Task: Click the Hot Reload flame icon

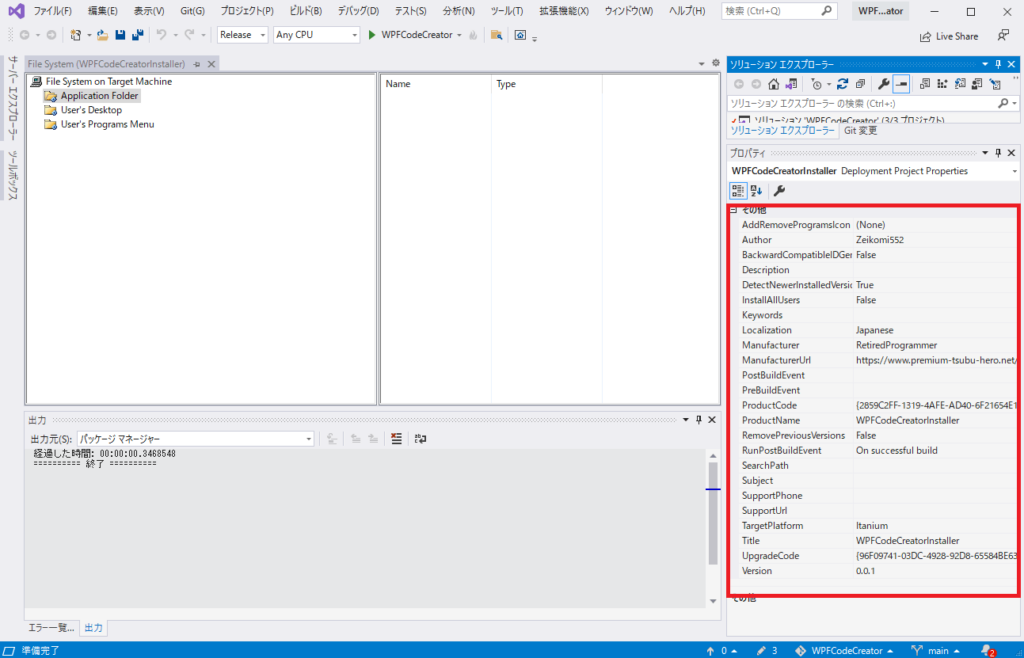Action: (x=473, y=35)
